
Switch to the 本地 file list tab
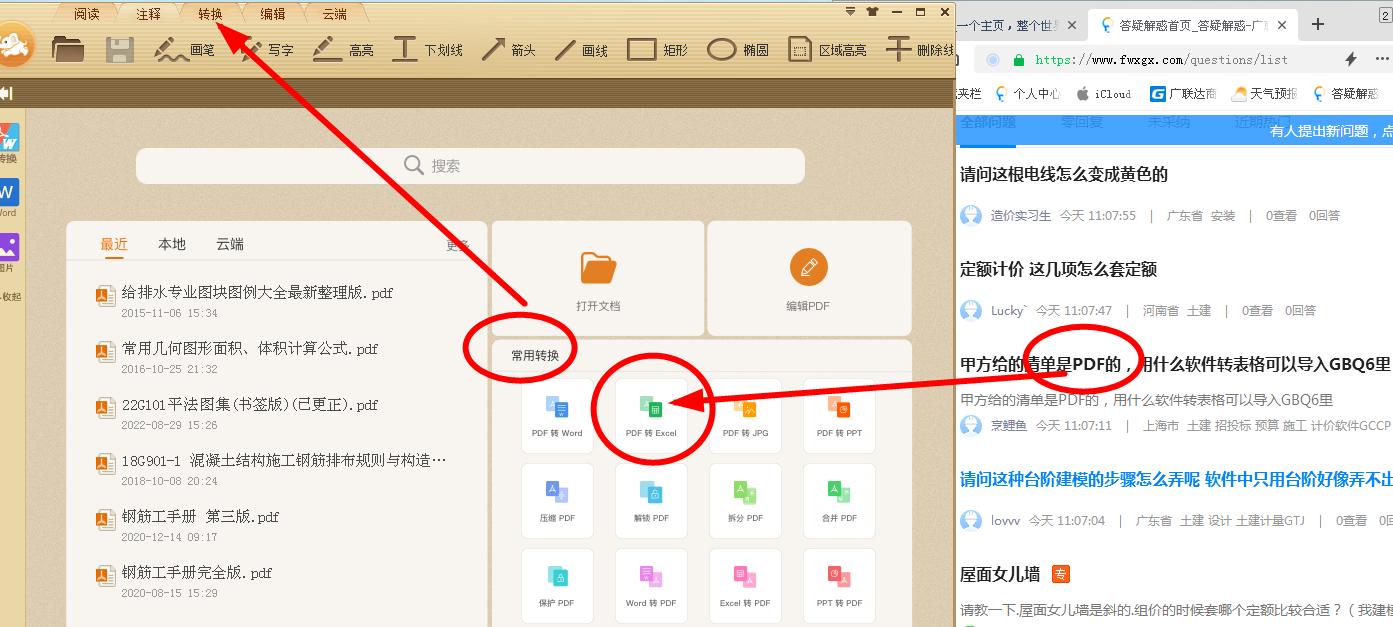171,243
